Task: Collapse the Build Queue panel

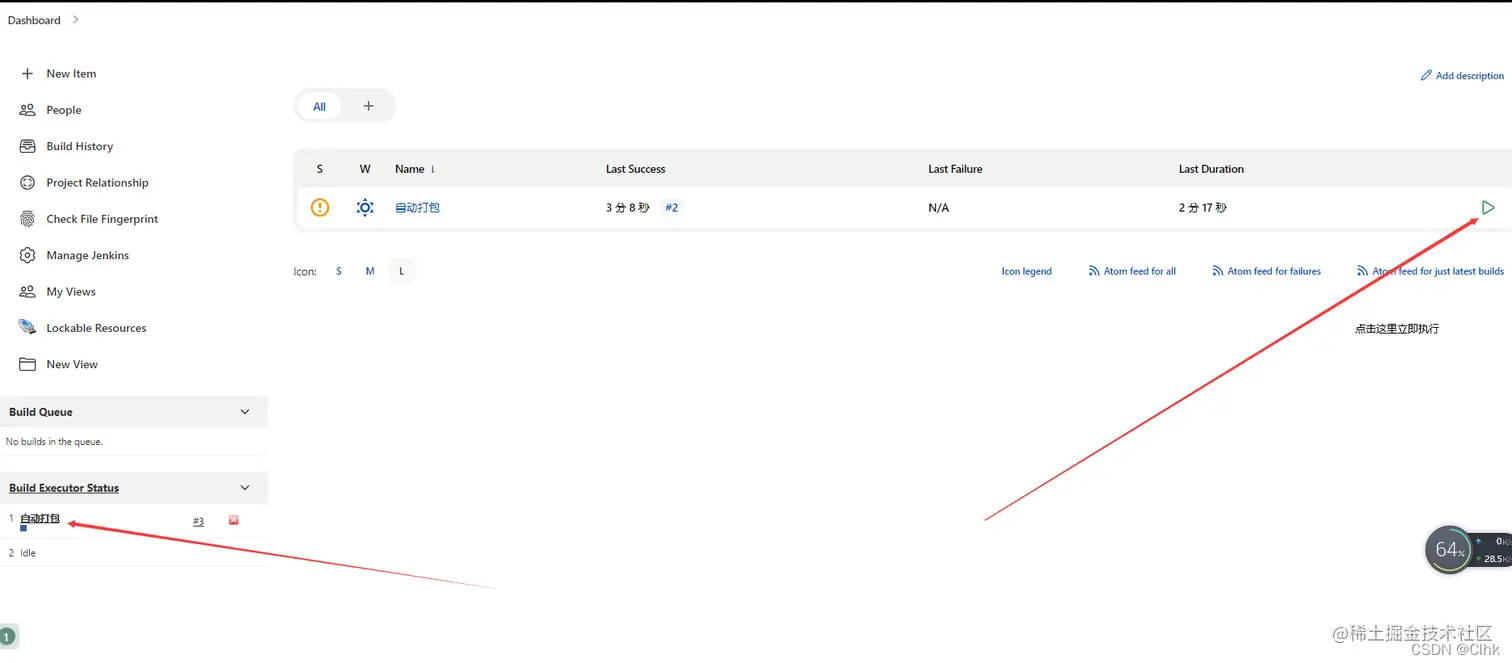Action: [x=245, y=412]
